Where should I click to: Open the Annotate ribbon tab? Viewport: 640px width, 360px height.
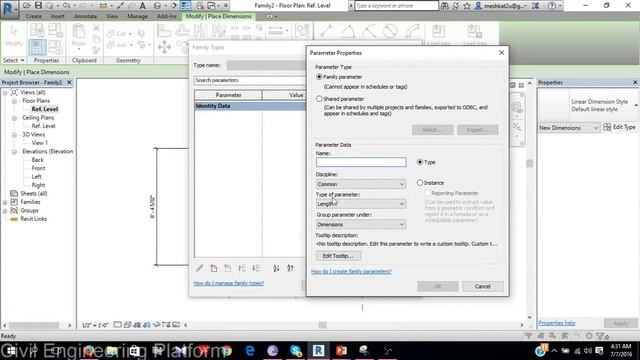(x=85, y=16)
